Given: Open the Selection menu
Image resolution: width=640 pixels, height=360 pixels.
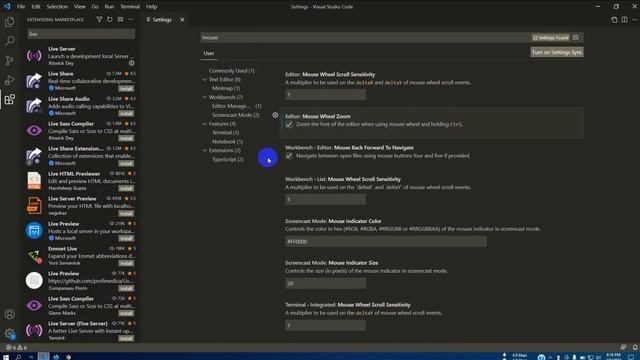Looking at the screenshot, I should click(x=57, y=7).
